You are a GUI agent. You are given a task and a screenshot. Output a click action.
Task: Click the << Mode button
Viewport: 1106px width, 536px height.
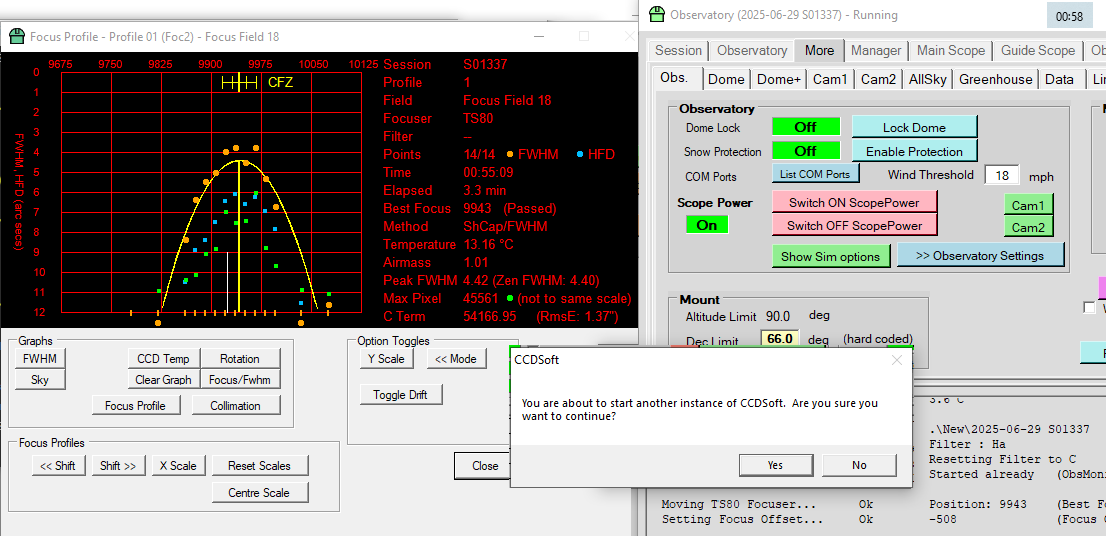(456, 359)
